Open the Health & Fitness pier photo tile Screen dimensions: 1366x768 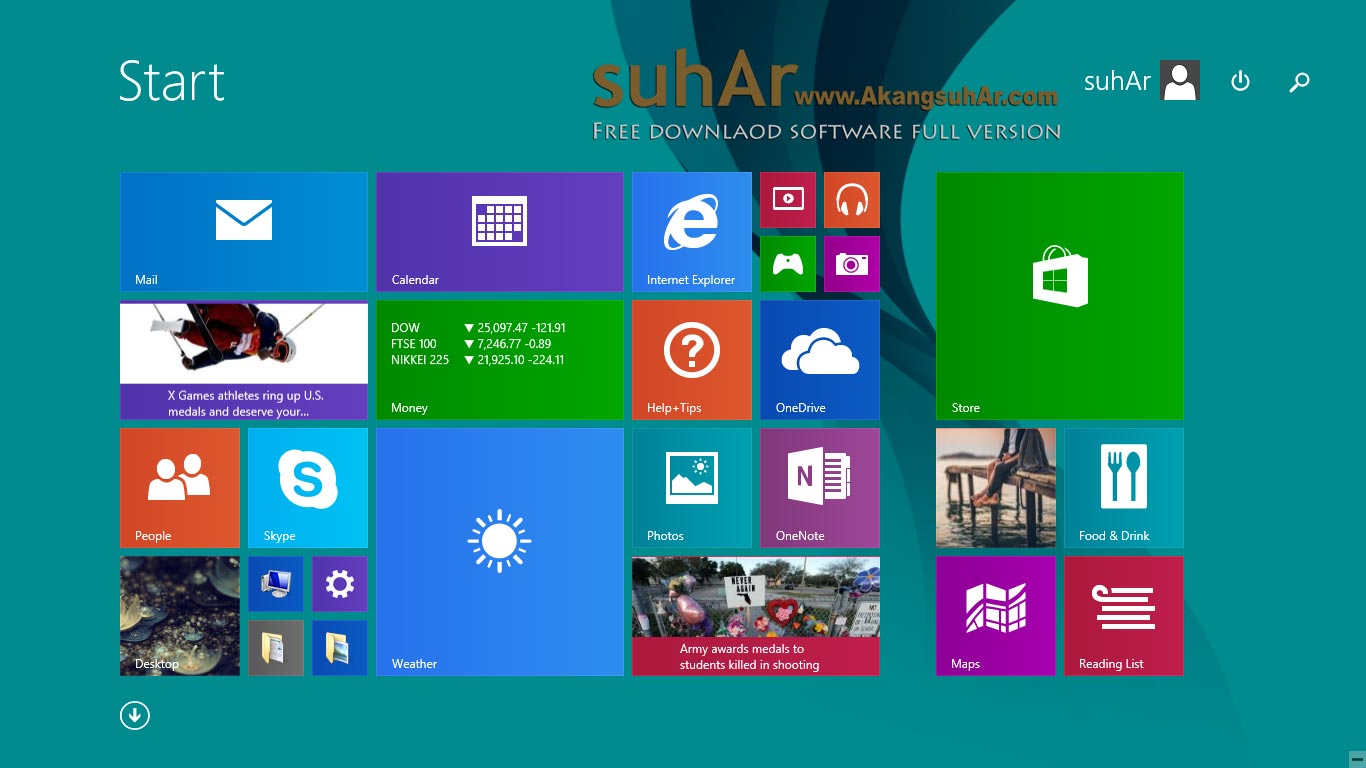[x=996, y=488]
